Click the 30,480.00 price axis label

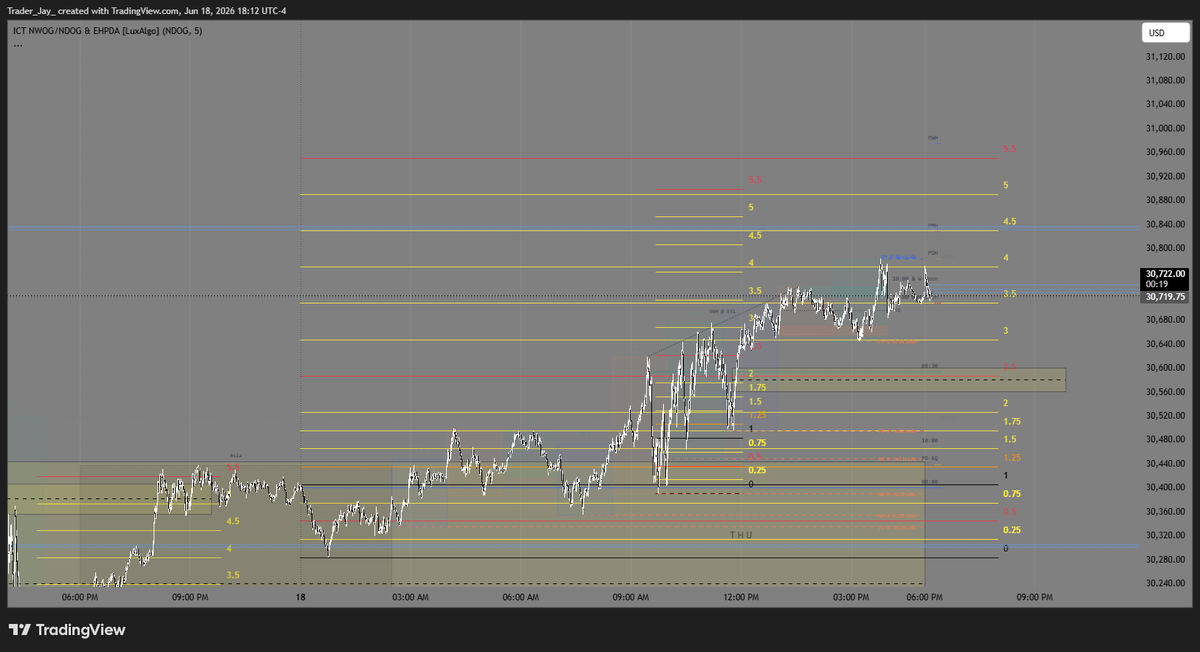[1166, 440]
